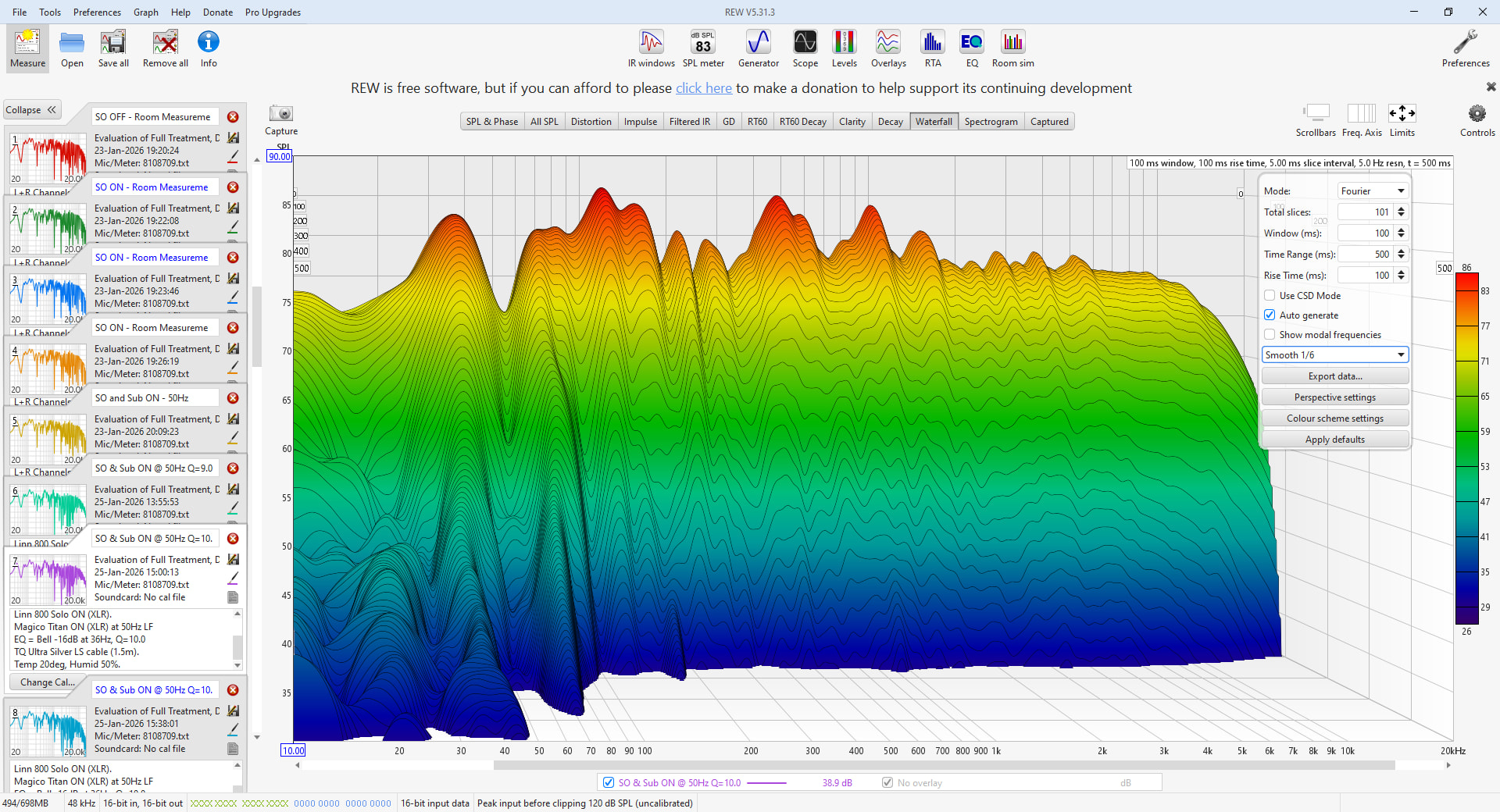Click the Export data button

[1334, 376]
